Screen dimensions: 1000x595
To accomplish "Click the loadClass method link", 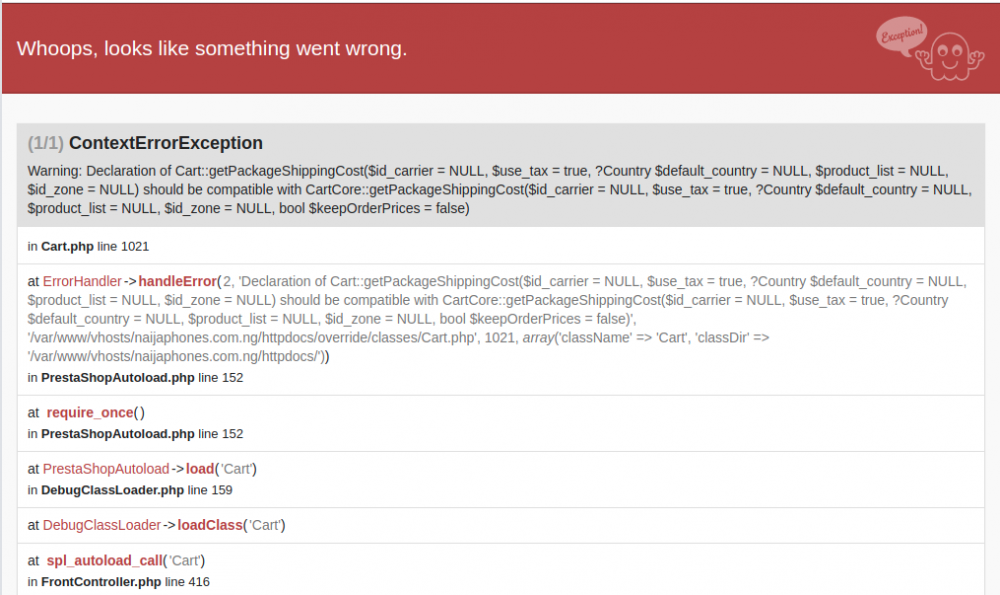I will [x=210, y=525].
